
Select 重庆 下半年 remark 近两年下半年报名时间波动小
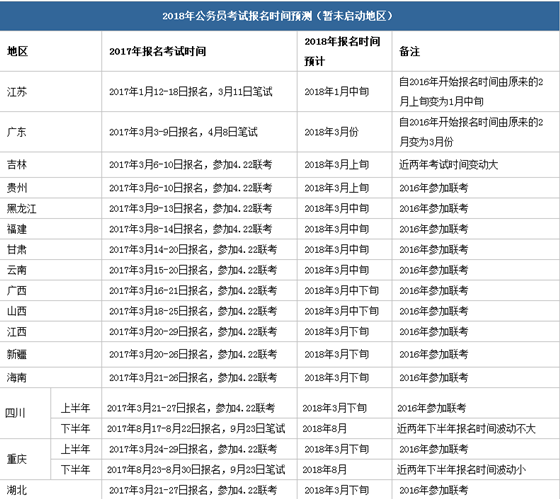462,470
